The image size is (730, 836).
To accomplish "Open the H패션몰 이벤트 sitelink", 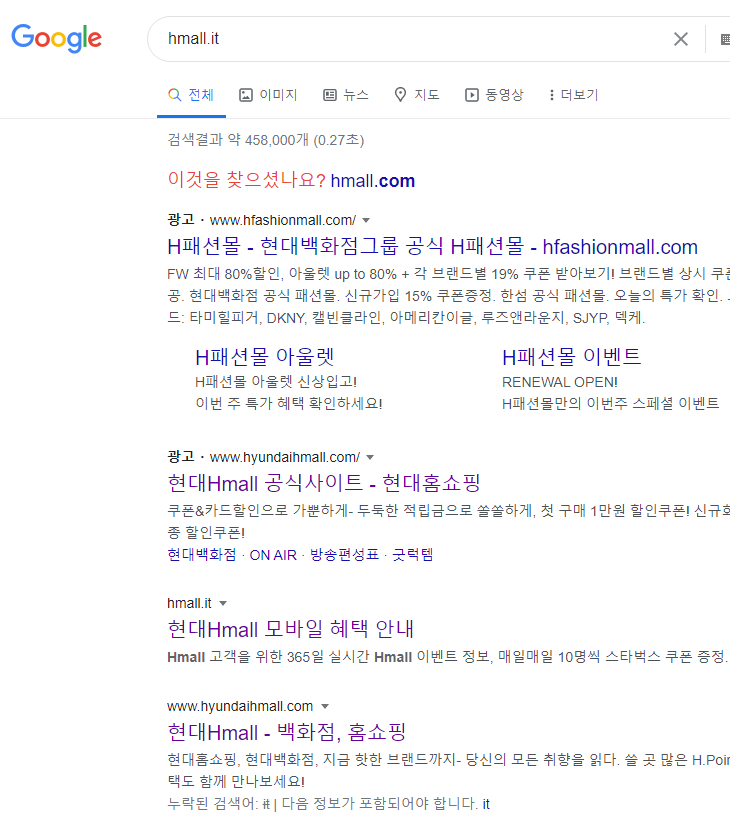I will point(572,357).
